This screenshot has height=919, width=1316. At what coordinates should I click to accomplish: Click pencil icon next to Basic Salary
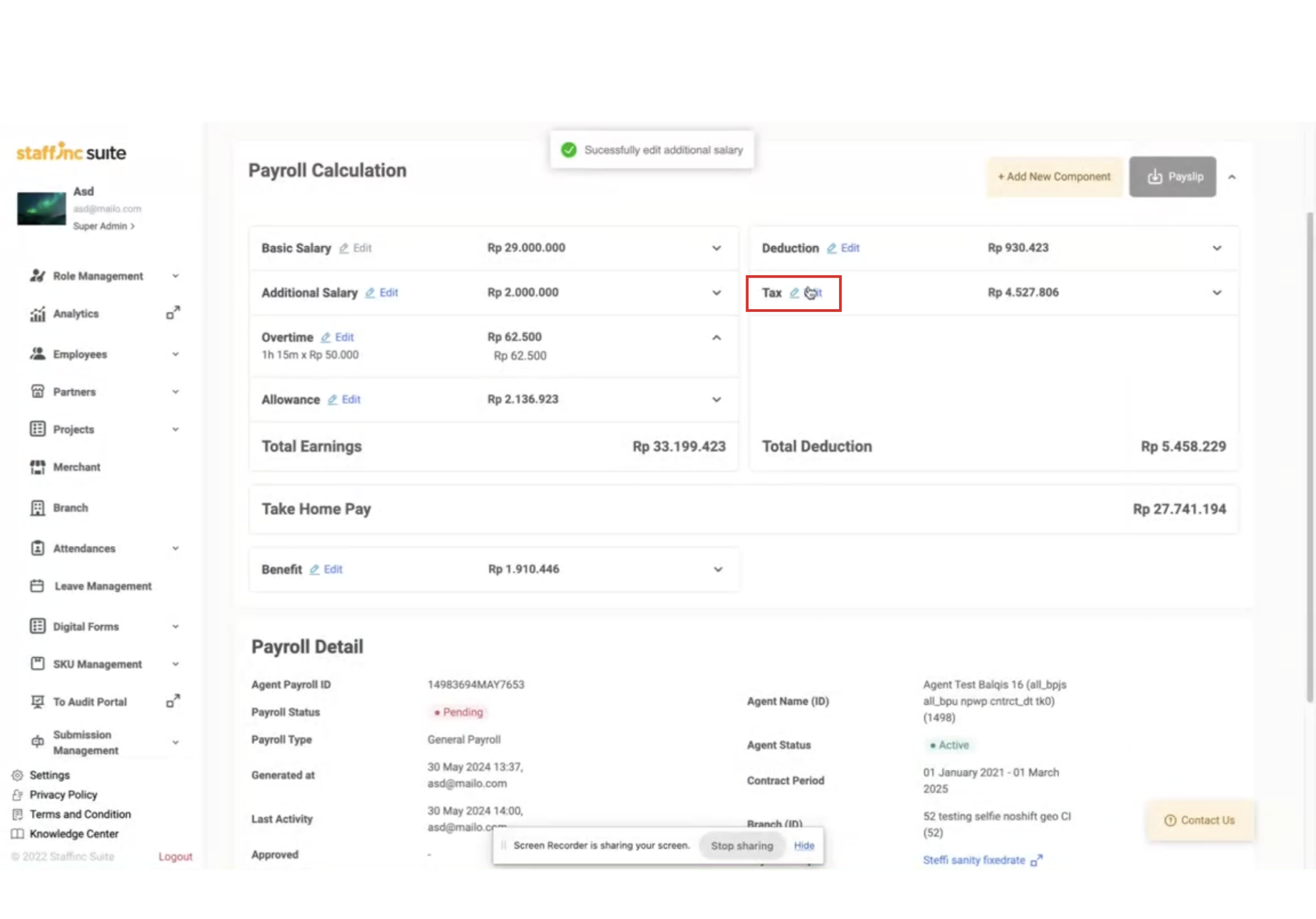(x=343, y=248)
